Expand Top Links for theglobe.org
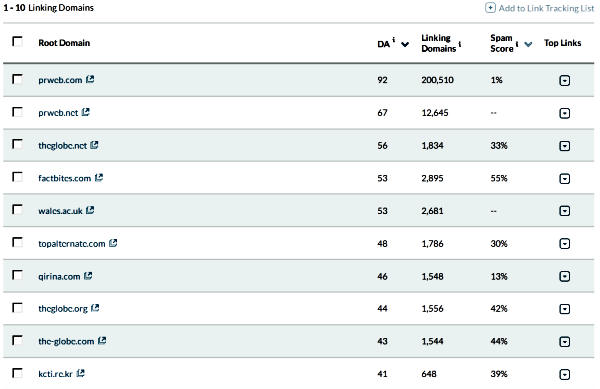Viewport: 600px width, 389px height. (565, 309)
